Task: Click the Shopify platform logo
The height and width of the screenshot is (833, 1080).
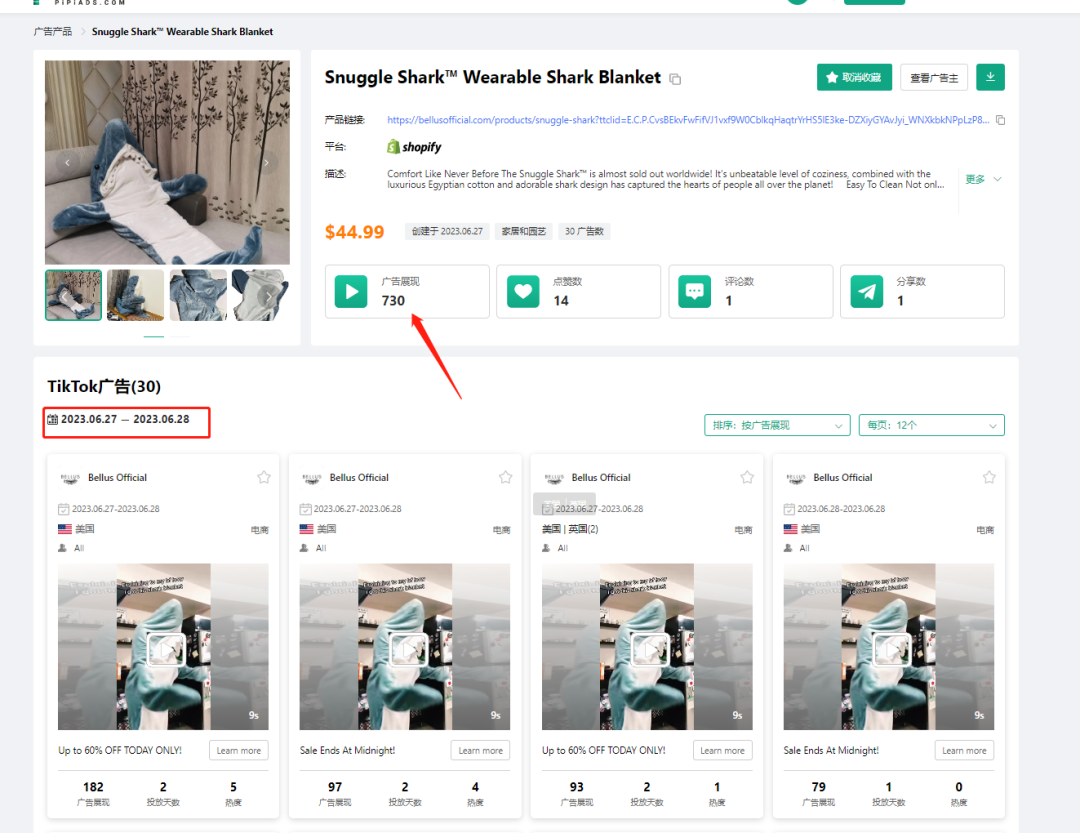Action: pos(414,147)
